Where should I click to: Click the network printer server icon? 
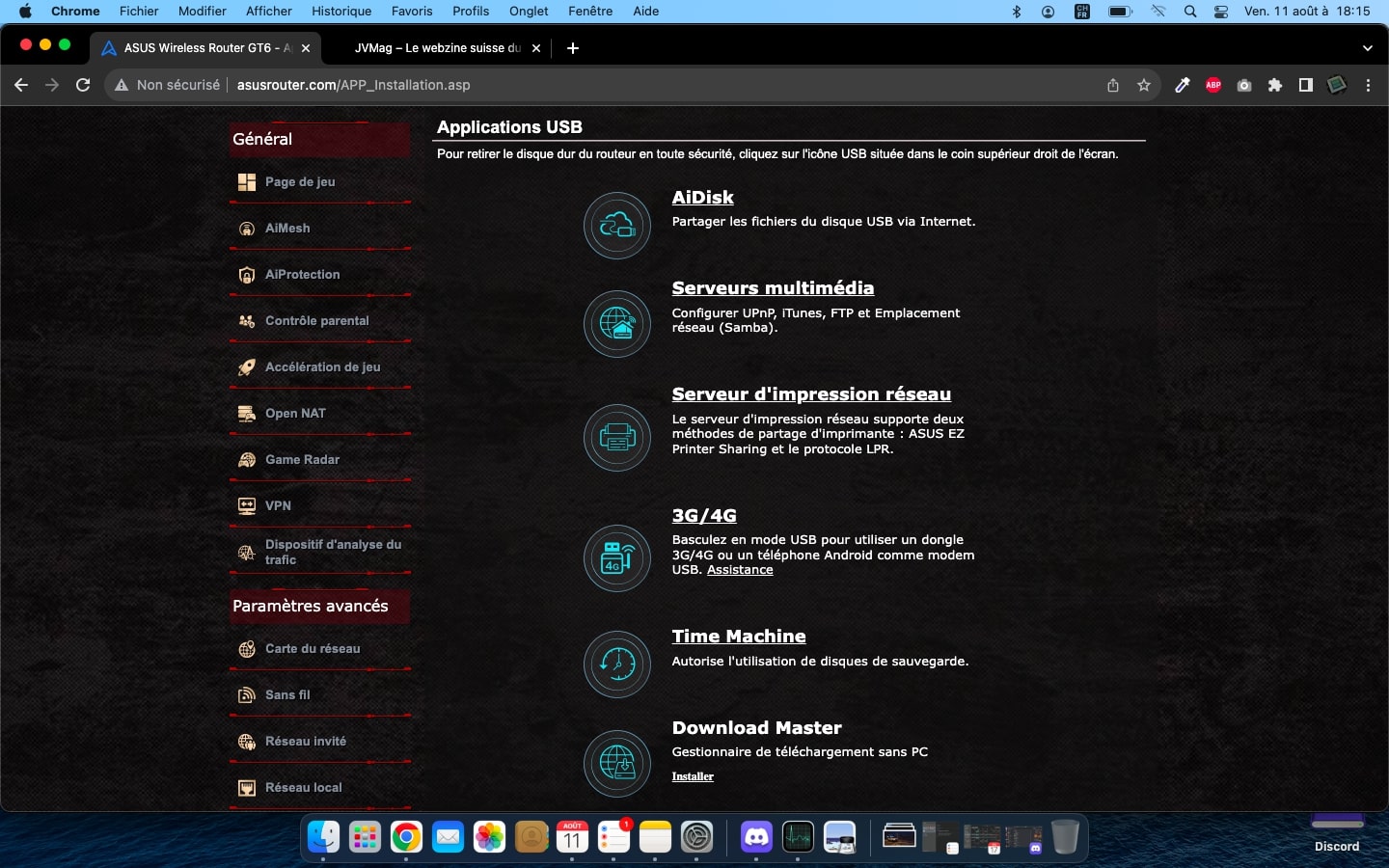pos(617,438)
